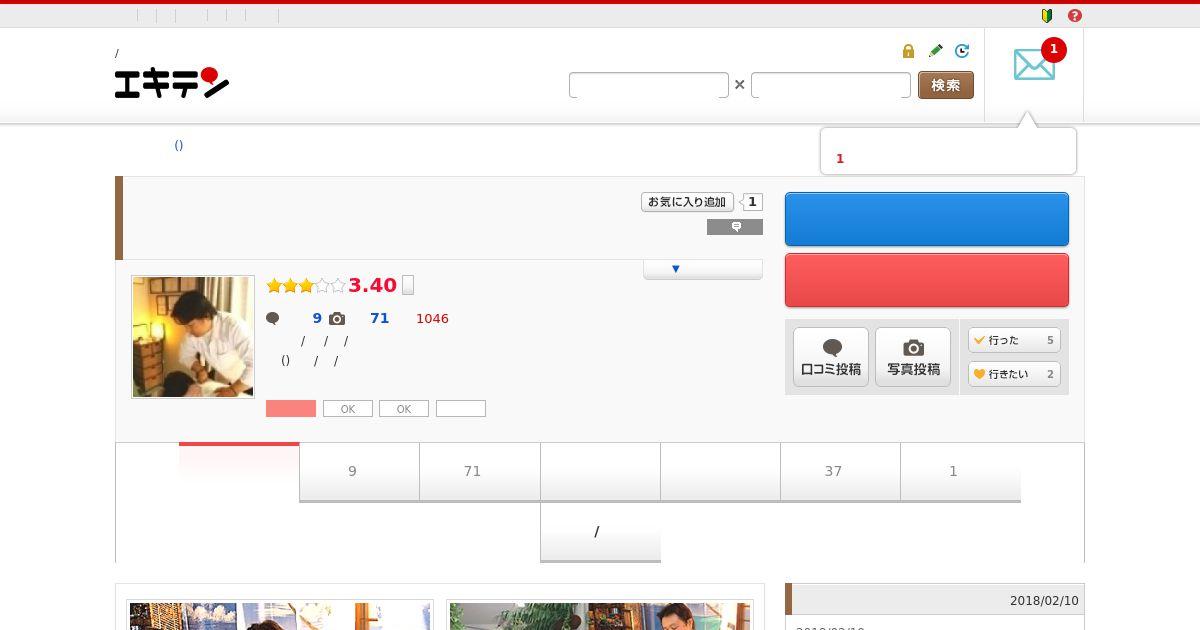Click the second OK tag
Screen dimensions: 1200x630
[404, 409]
